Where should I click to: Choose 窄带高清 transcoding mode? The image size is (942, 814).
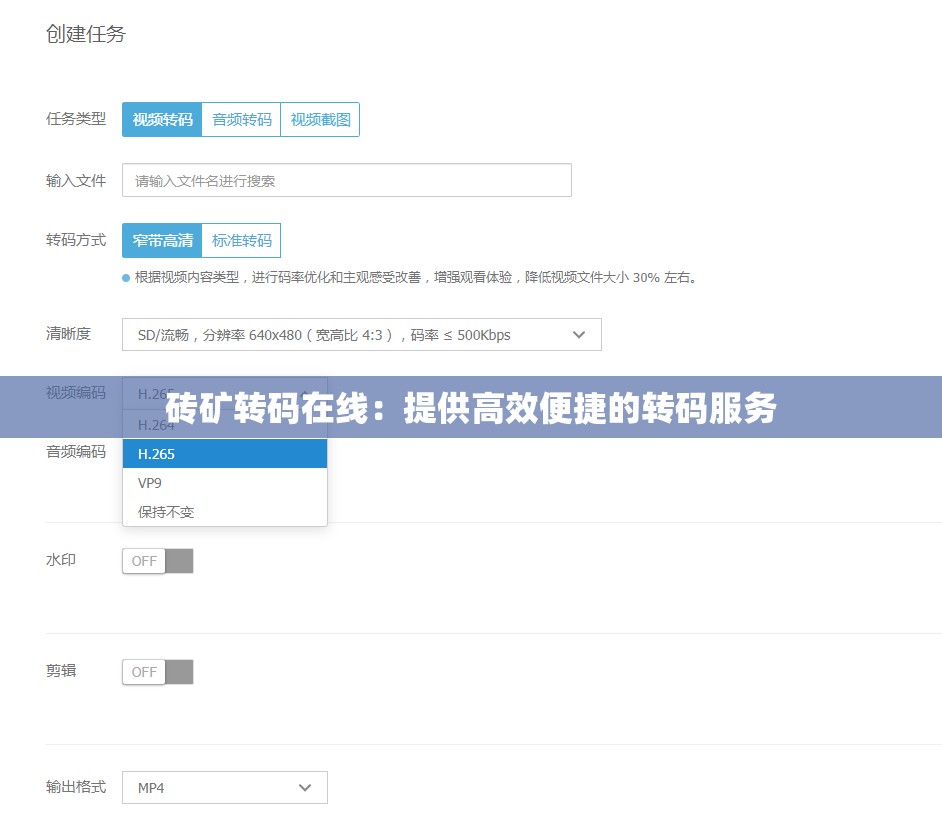[x=161, y=240]
